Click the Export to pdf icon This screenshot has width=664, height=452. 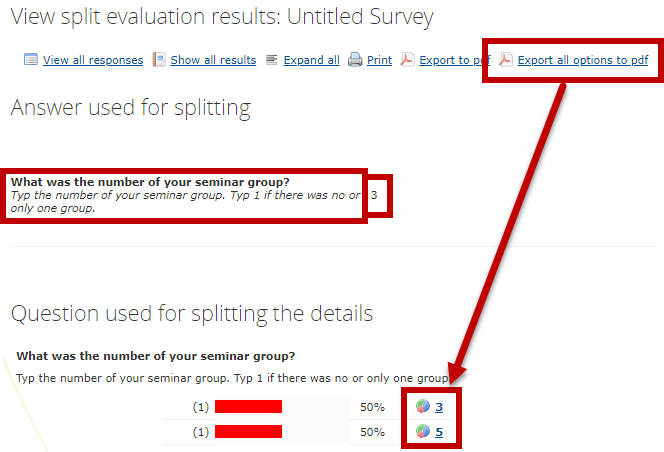tap(407, 59)
